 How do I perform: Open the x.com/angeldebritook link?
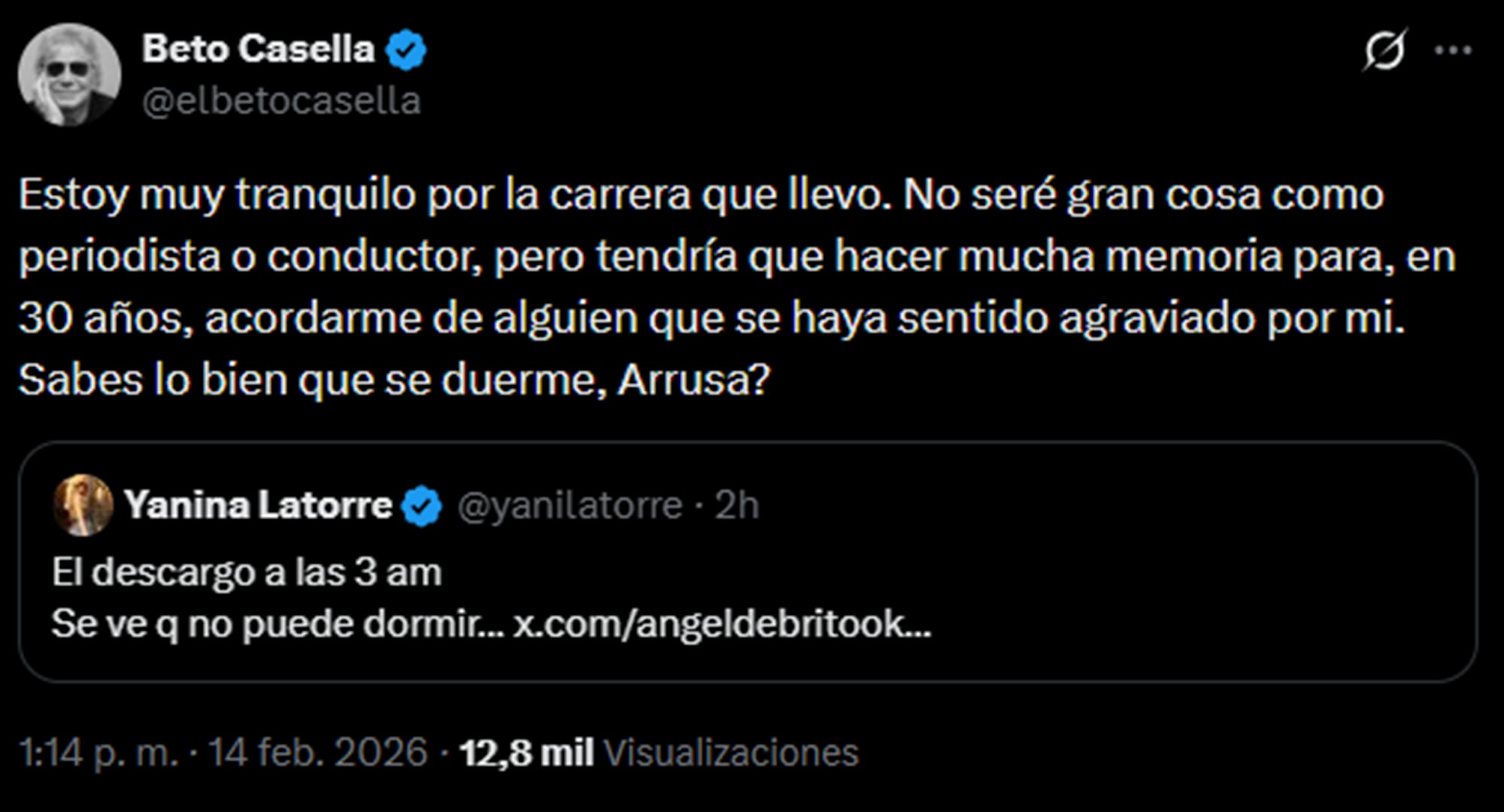pos(722,626)
